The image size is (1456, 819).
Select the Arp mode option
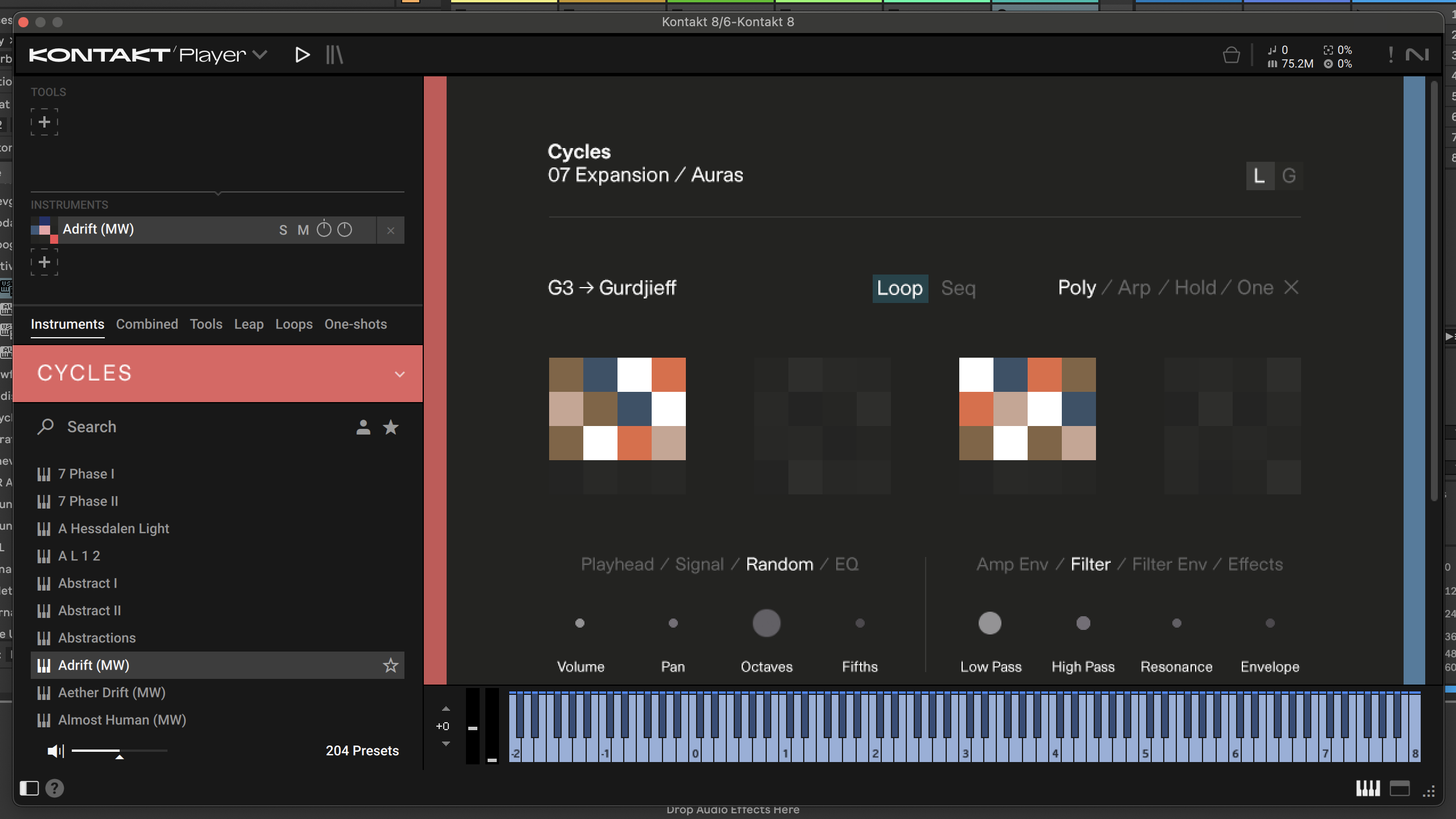click(1134, 288)
